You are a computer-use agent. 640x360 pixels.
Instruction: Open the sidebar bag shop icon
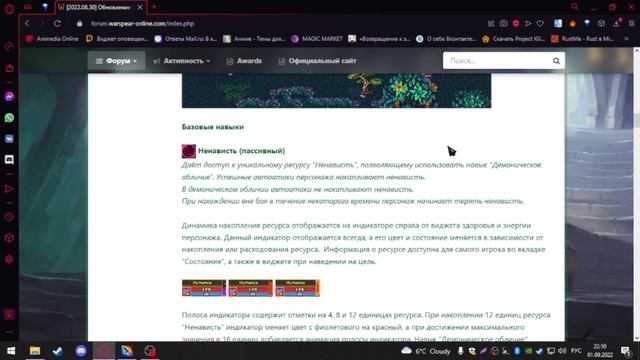click(9, 68)
